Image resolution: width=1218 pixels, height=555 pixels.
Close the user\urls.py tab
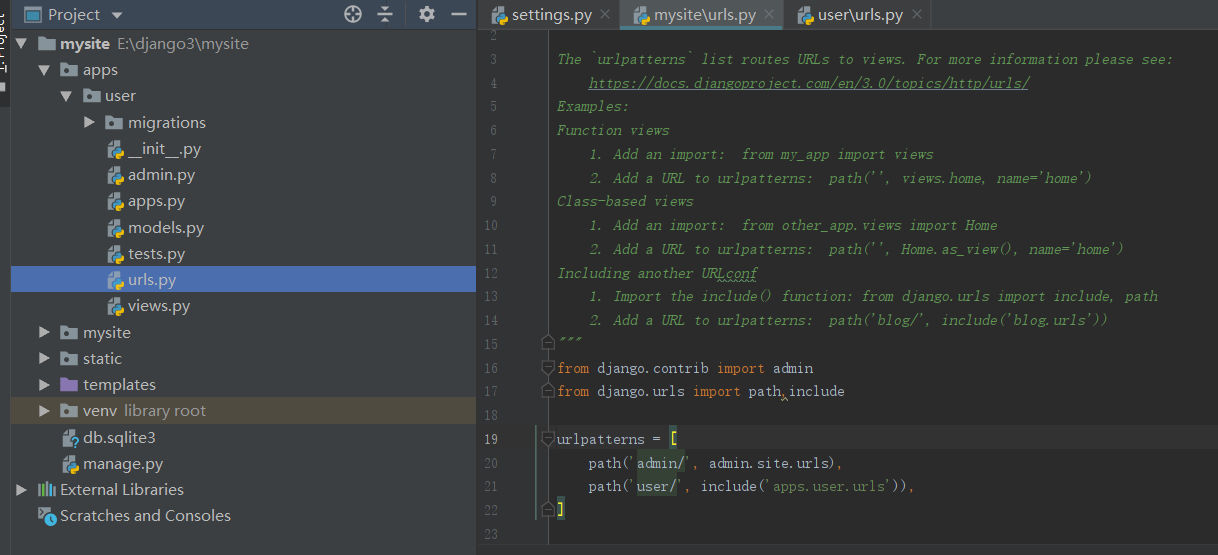click(x=916, y=15)
